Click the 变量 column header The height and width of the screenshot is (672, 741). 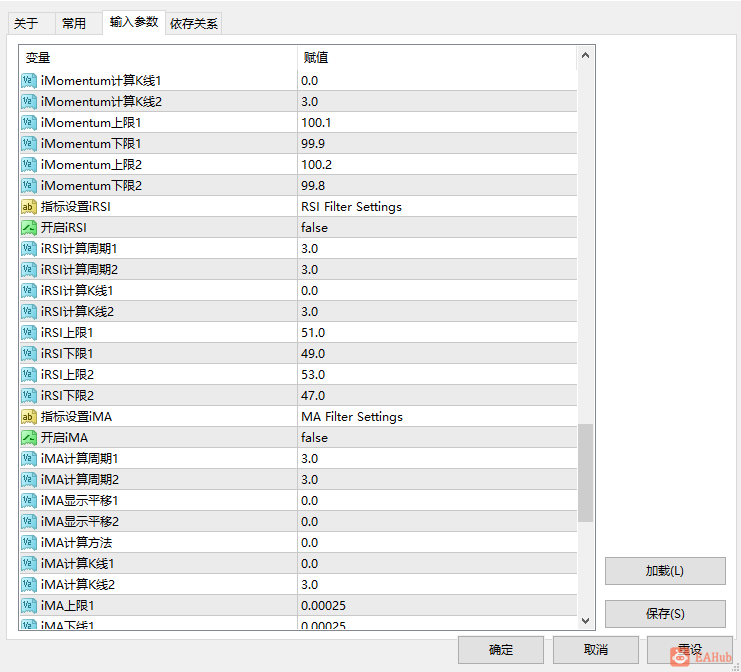(158, 58)
